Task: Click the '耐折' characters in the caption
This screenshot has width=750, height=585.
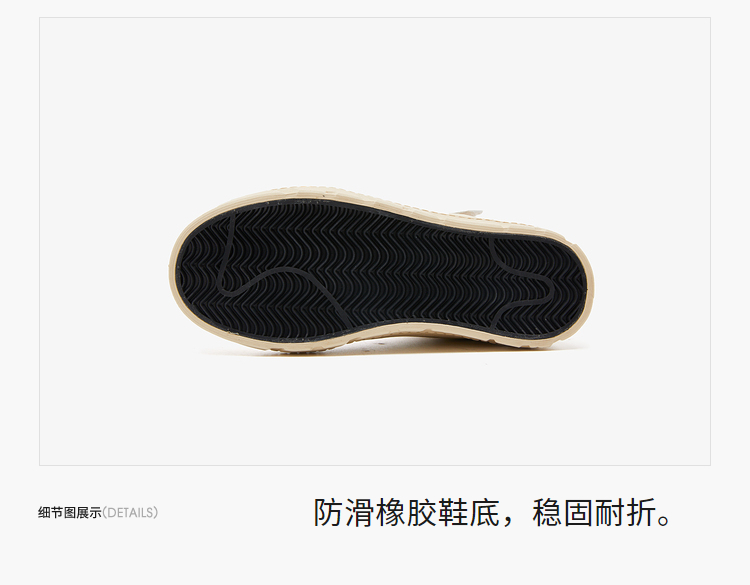Action: tap(626, 512)
